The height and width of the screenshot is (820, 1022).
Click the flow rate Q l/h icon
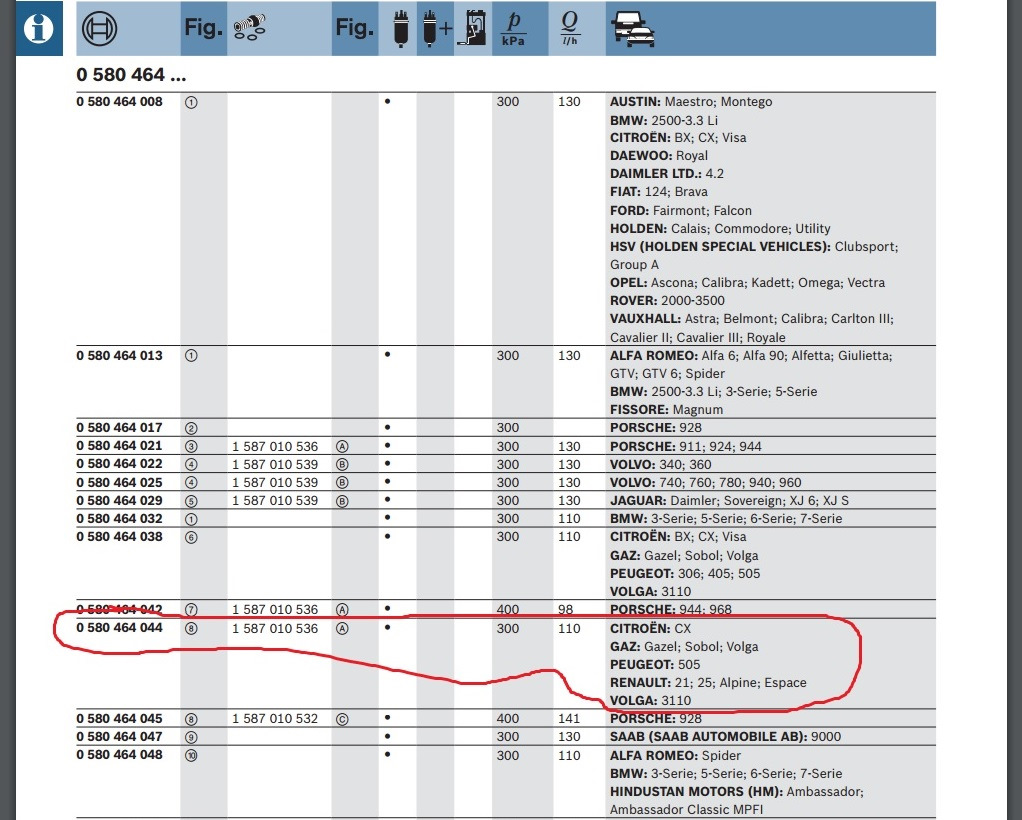tap(570, 29)
